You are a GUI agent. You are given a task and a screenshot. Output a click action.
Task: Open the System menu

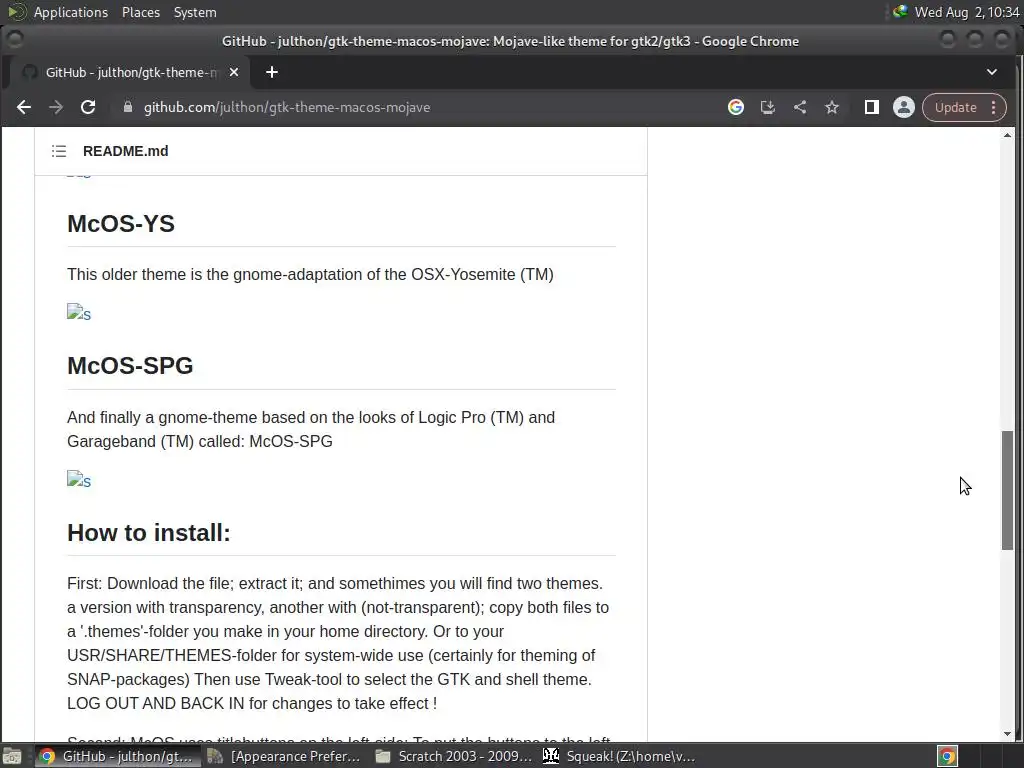pos(195,12)
